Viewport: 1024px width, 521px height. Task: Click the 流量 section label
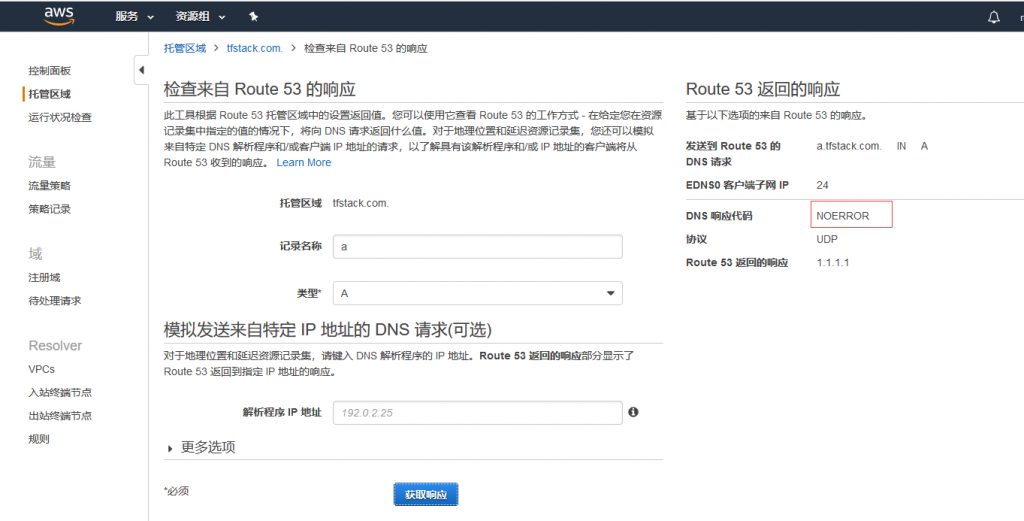tap(42, 162)
